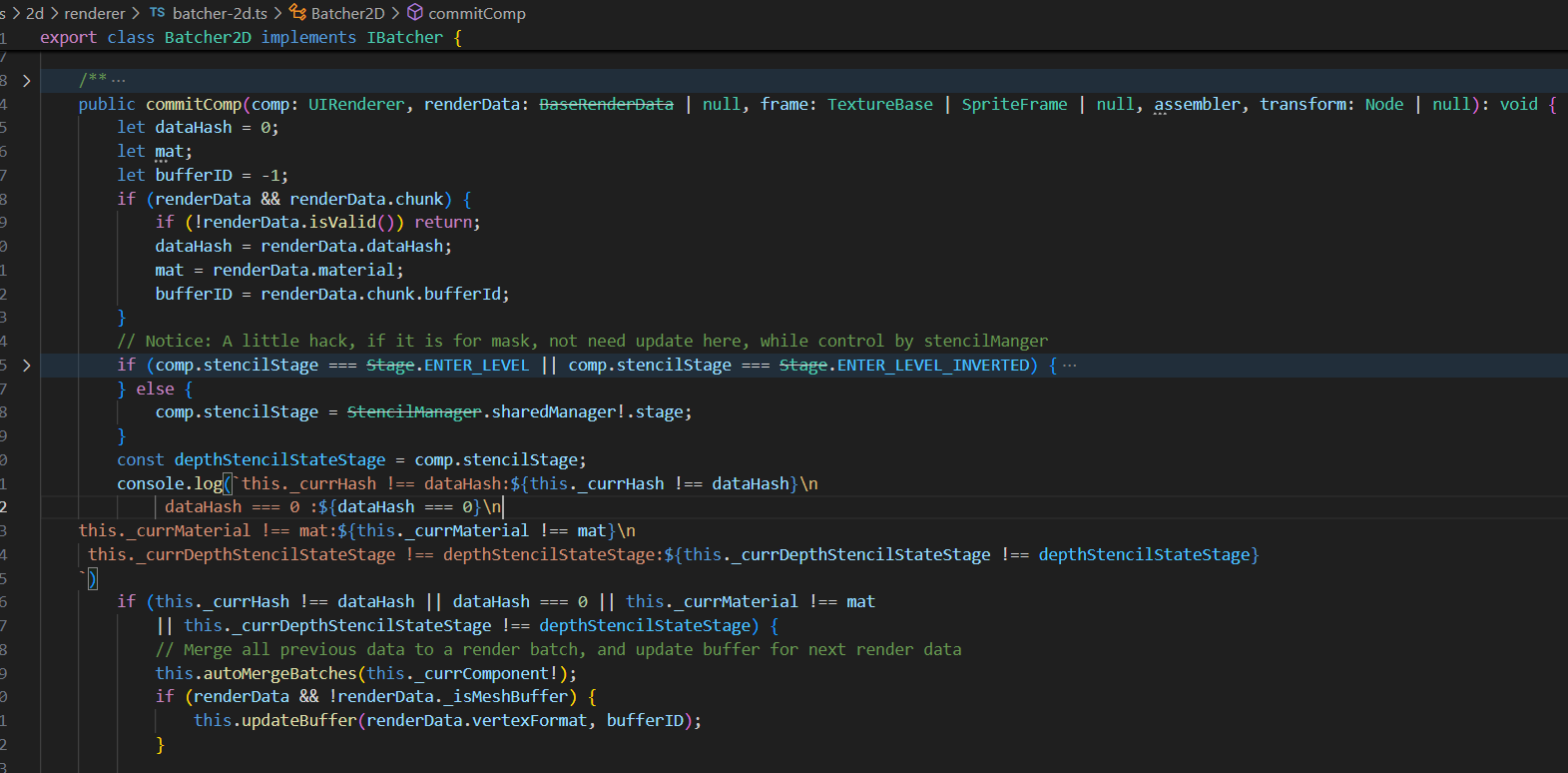Screen dimensions: 1568x773
Task: Click the TextureBase type name
Action: 879,104
